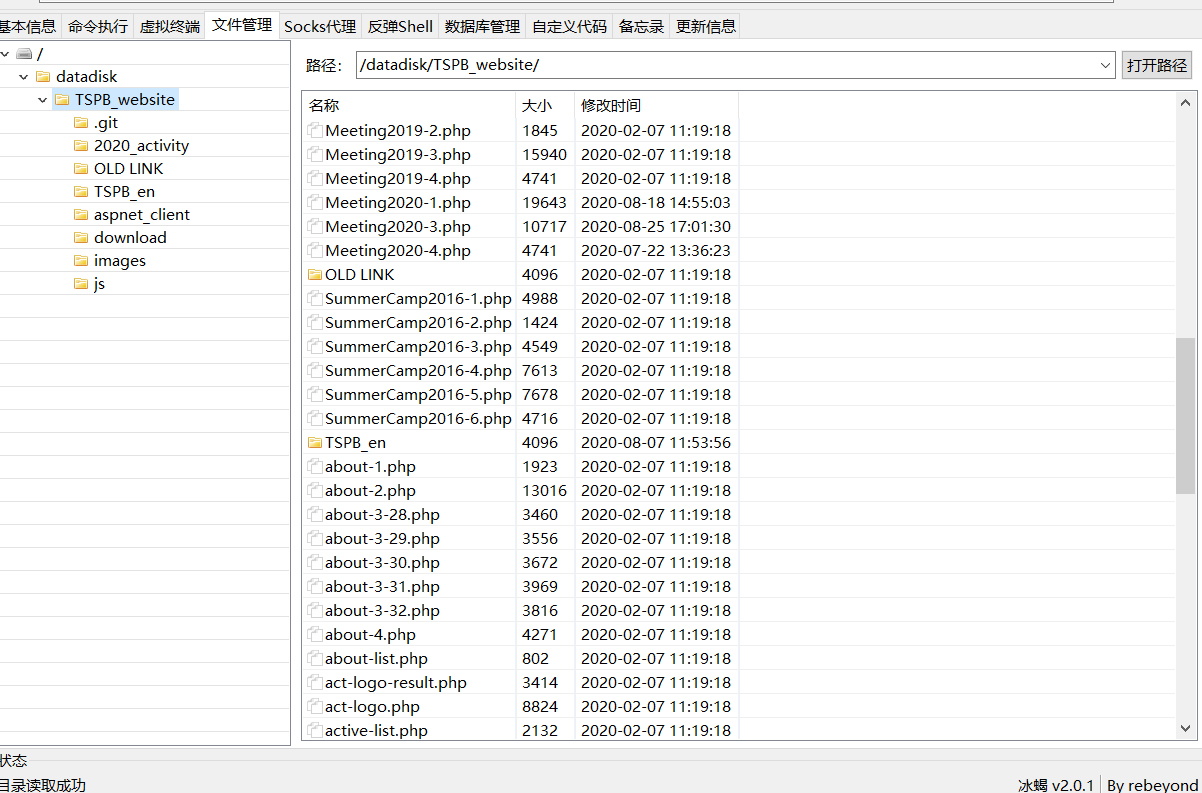The width and height of the screenshot is (1202, 793).
Task: Select the images folder in tree
Action: point(120,261)
